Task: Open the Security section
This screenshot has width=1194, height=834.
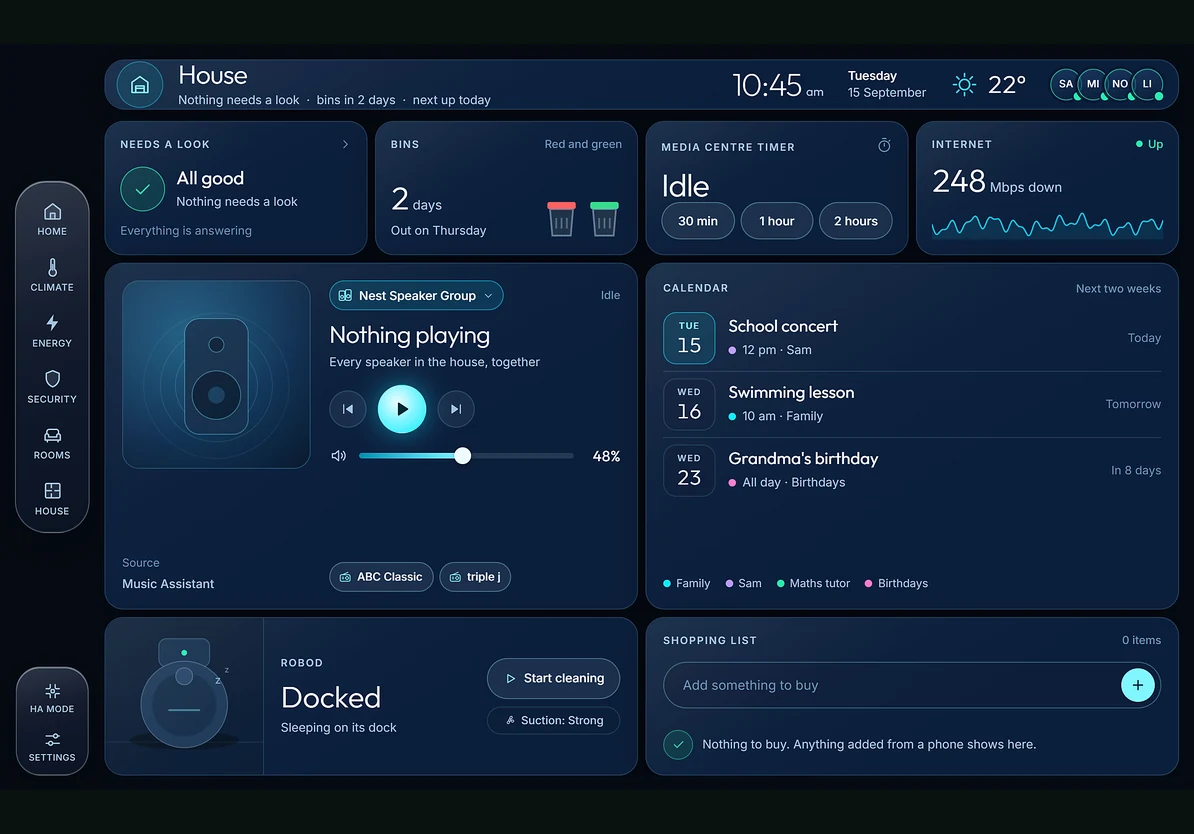Action: coord(52,387)
